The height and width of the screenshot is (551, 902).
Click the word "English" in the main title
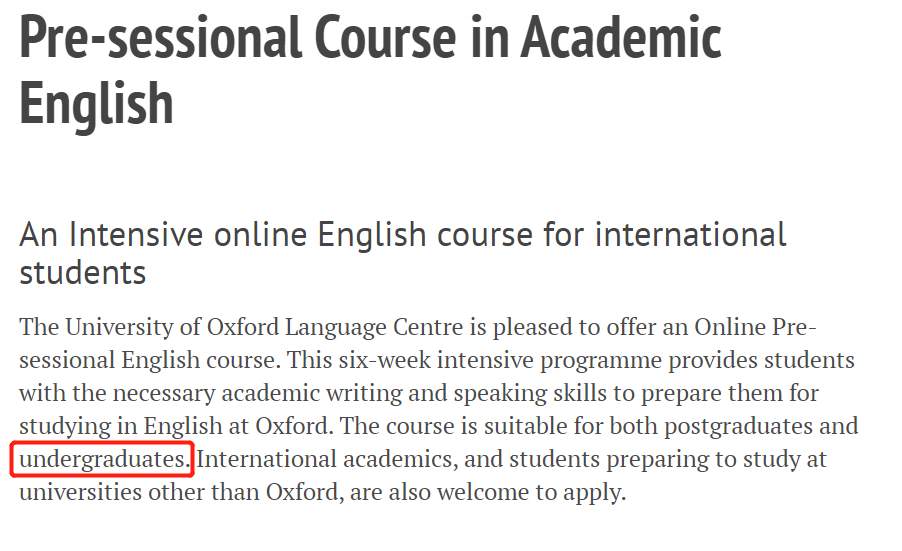96,104
